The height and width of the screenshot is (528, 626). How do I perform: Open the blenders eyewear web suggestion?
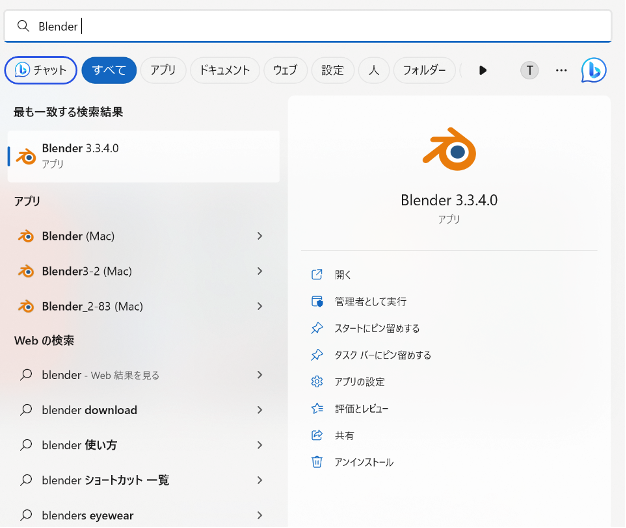click(144, 516)
